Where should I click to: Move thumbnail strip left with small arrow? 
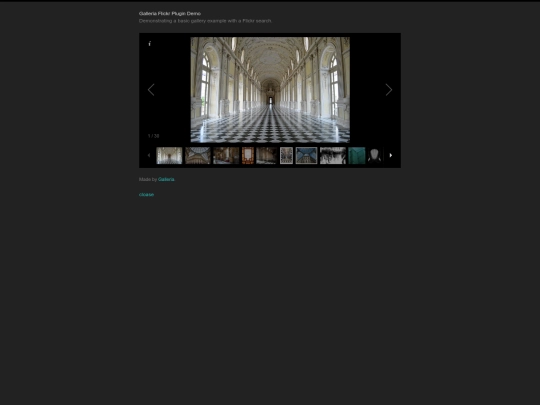tap(149, 155)
